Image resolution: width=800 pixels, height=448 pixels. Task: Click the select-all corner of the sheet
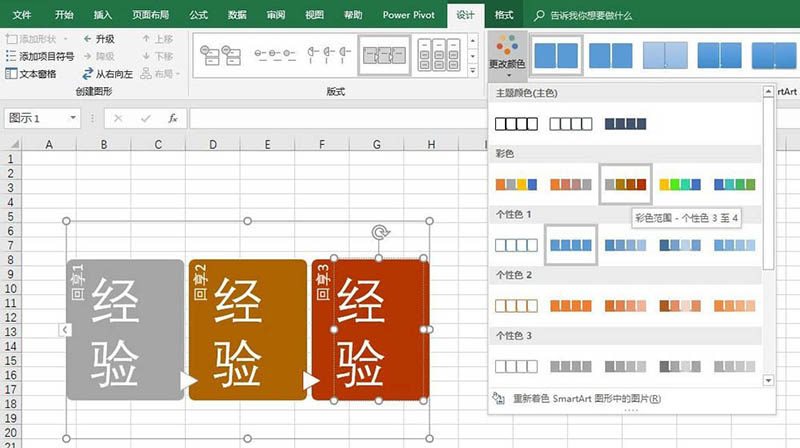click(14, 144)
